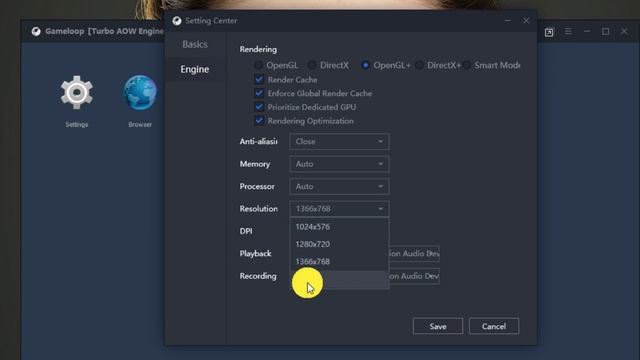
Task: Maximize the Gameloop main window
Action: click(x=605, y=31)
